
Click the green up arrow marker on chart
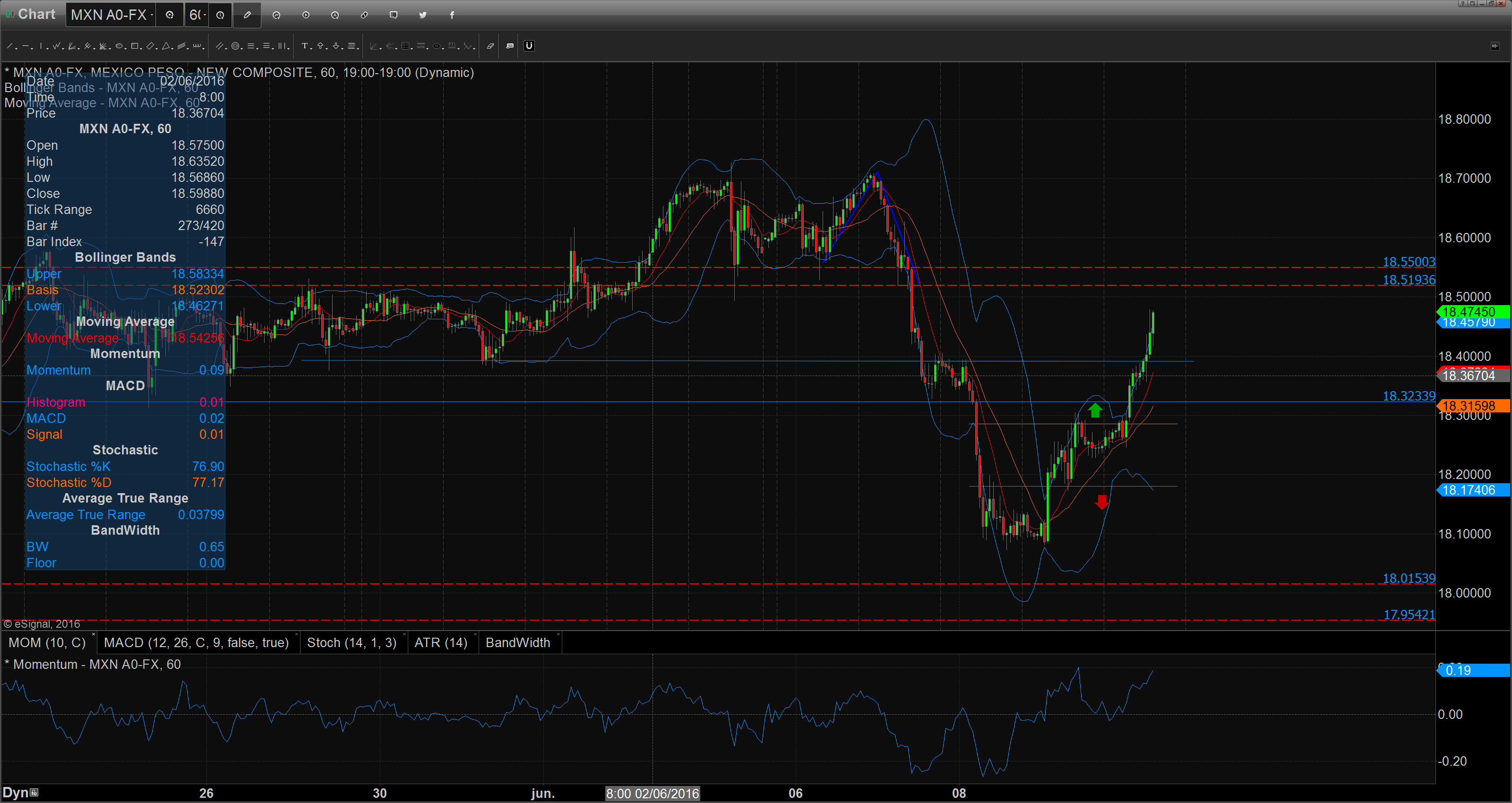(x=1095, y=410)
